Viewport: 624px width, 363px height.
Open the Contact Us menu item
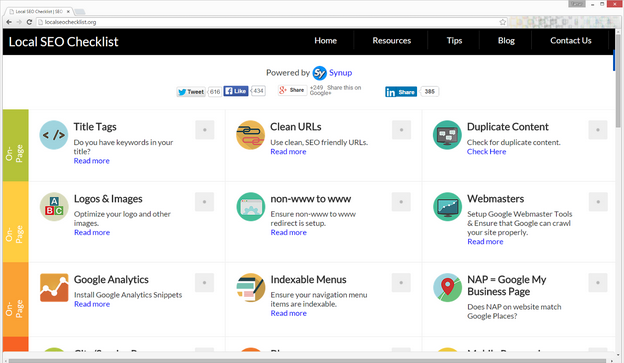pyautogui.click(x=571, y=41)
